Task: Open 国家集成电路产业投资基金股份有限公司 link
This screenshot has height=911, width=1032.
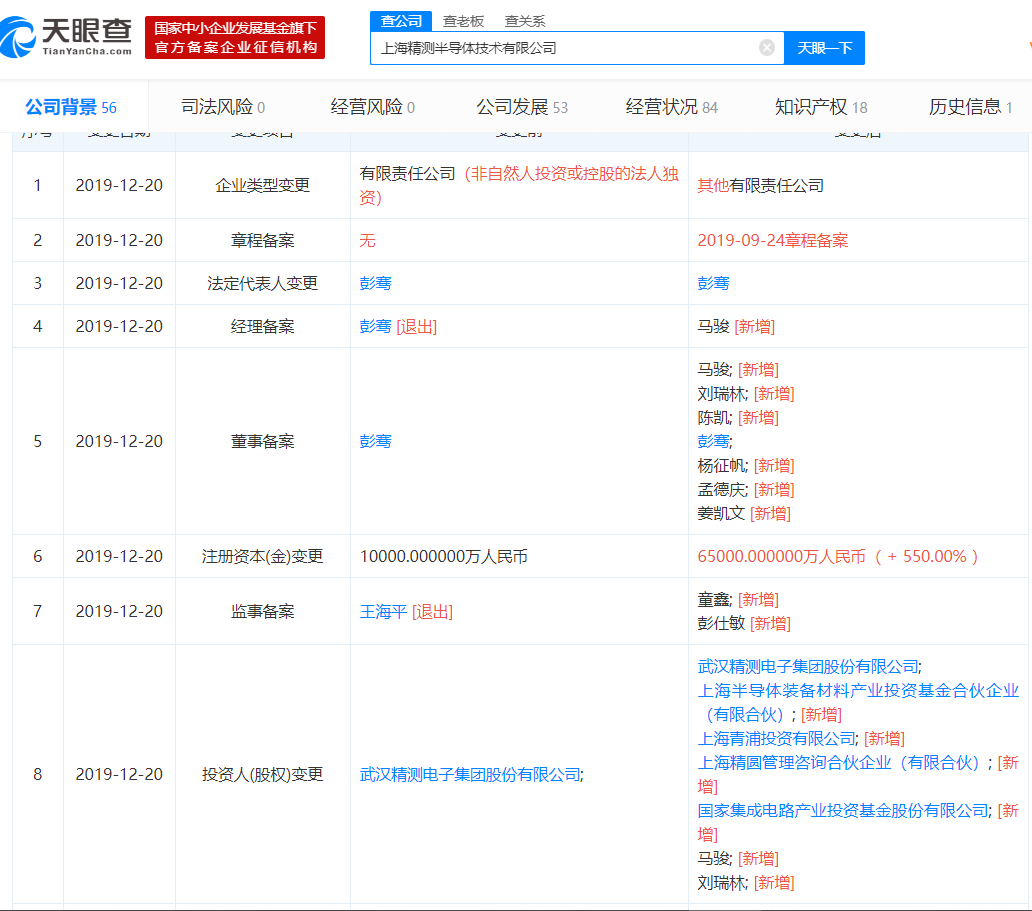Action: coord(843,810)
